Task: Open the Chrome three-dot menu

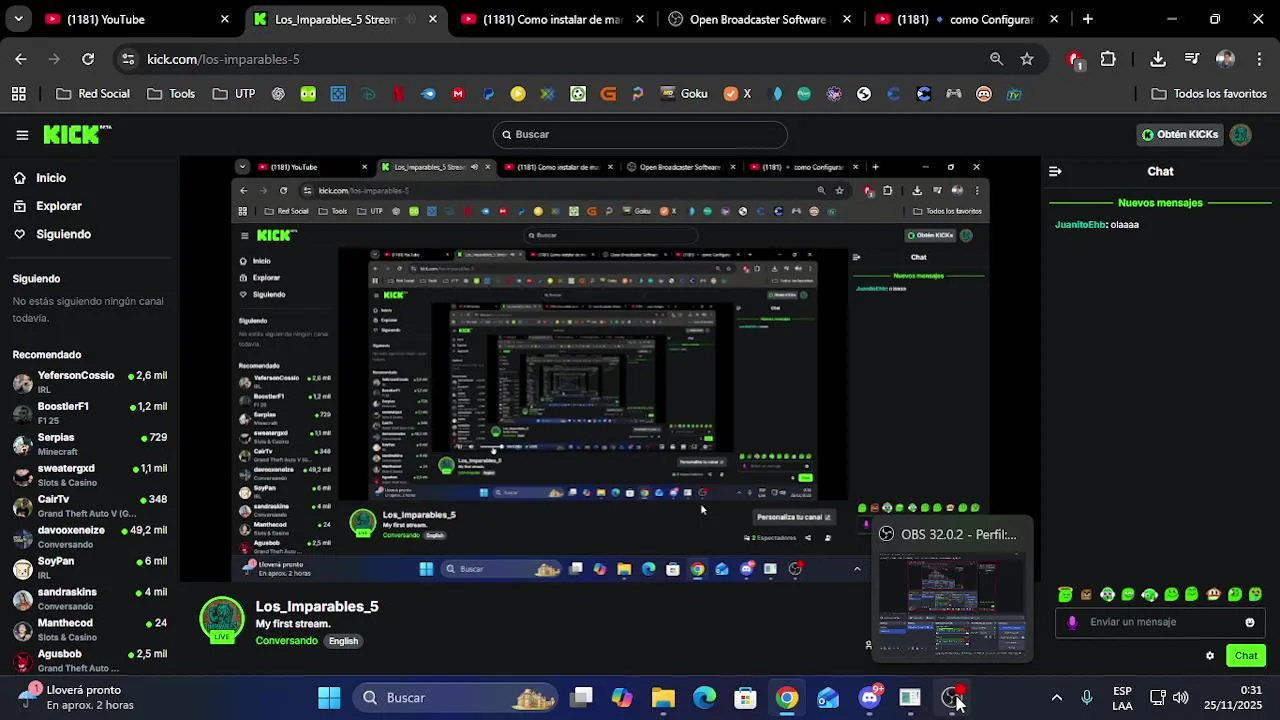Action: pyautogui.click(x=1258, y=59)
